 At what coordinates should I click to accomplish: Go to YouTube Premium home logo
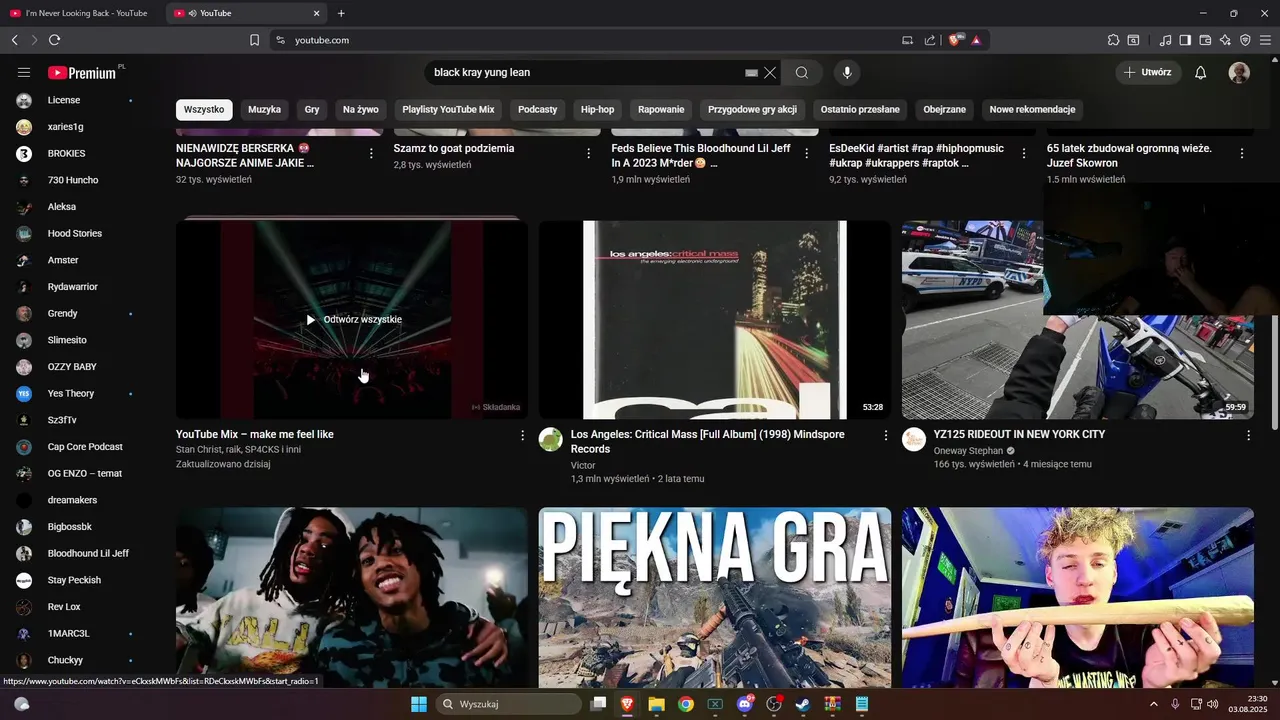[x=84, y=73]
